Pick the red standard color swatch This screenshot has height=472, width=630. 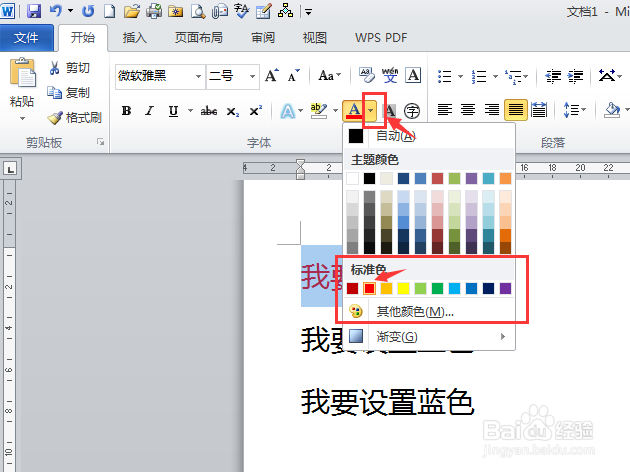[x=369, y=288]
